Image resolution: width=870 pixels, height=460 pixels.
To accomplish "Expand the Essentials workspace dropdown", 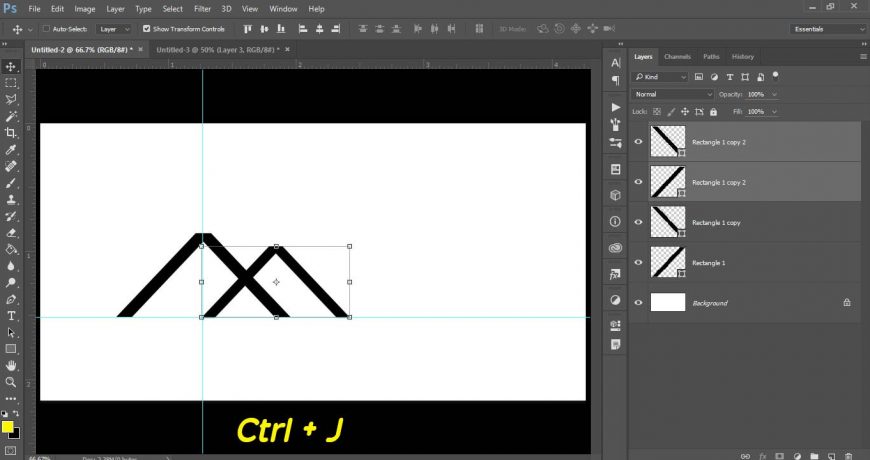I will [828, 29].
